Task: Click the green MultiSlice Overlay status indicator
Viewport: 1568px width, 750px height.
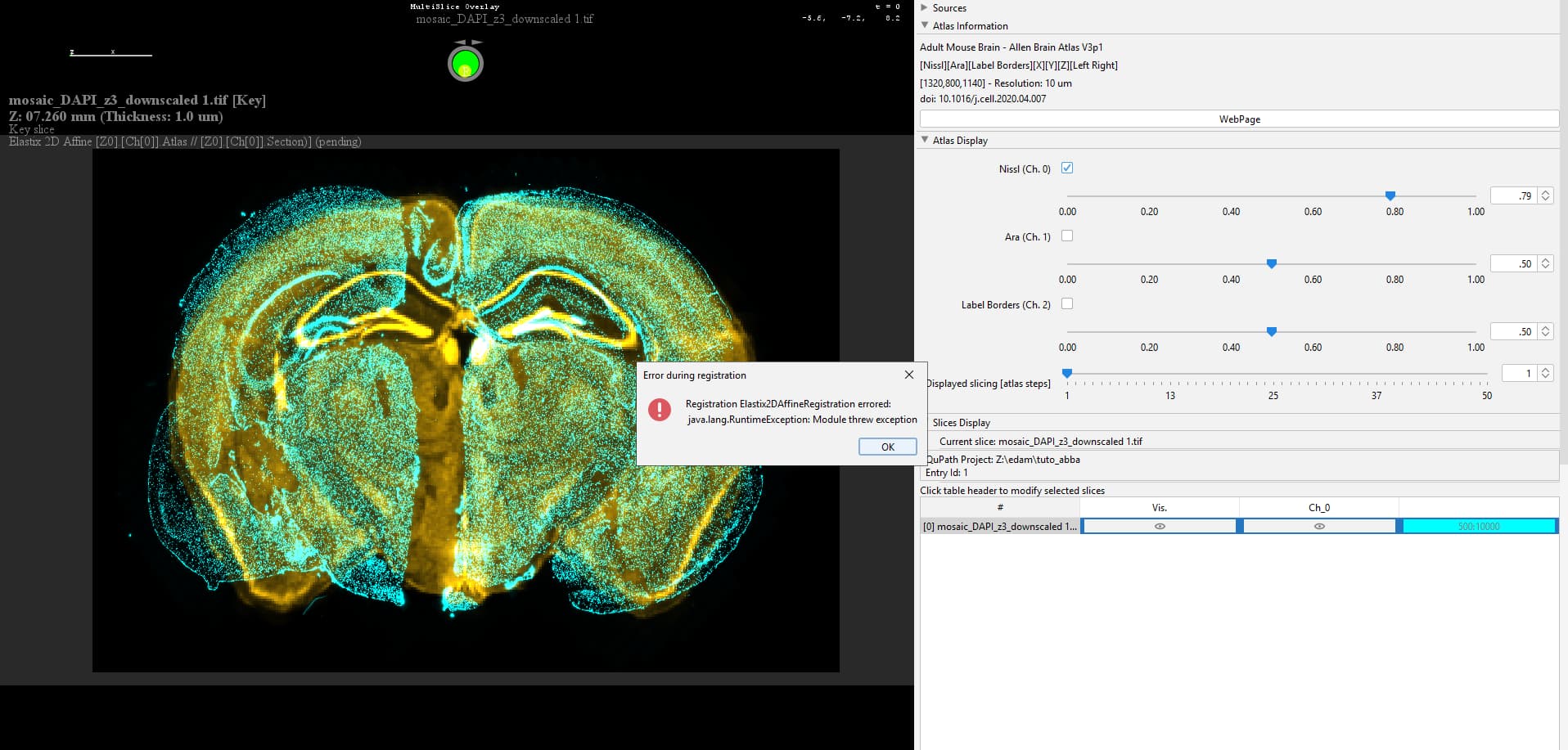Action: click(x=466, y=61)
